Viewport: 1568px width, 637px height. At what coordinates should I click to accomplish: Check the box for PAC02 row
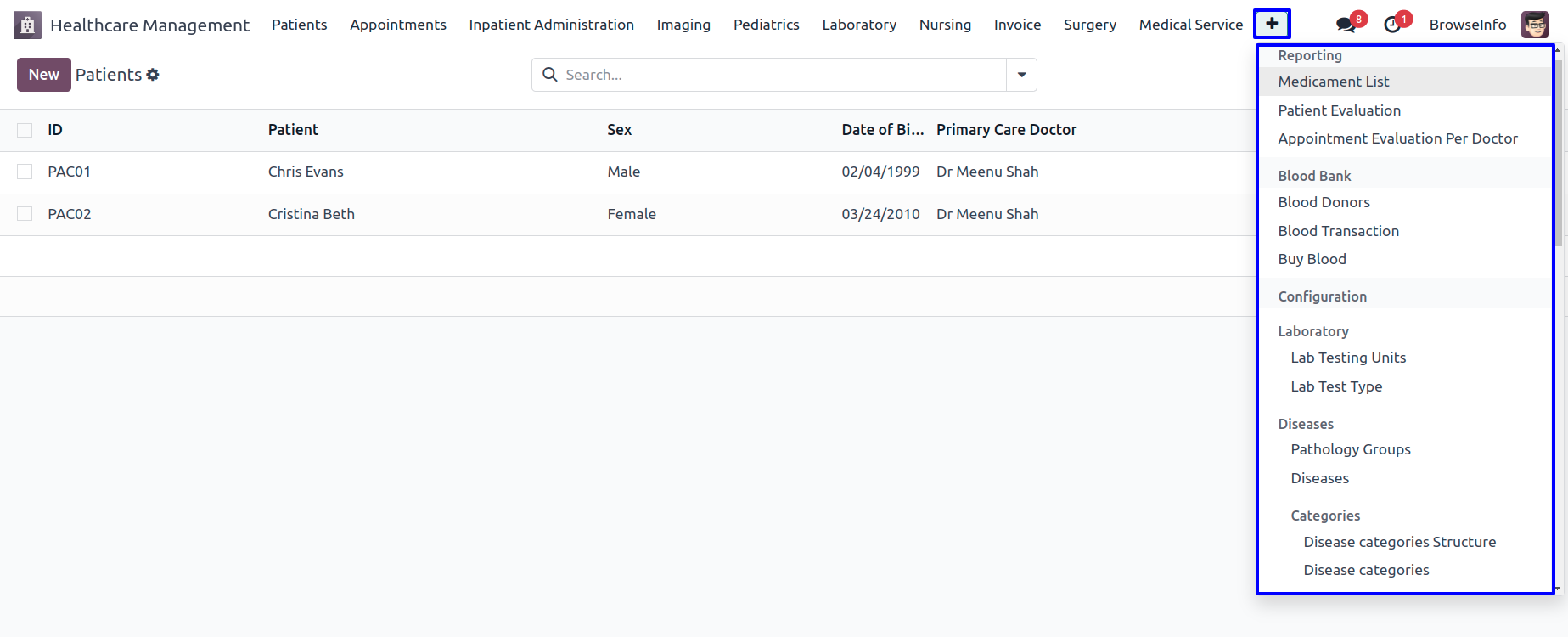[25, 214]
